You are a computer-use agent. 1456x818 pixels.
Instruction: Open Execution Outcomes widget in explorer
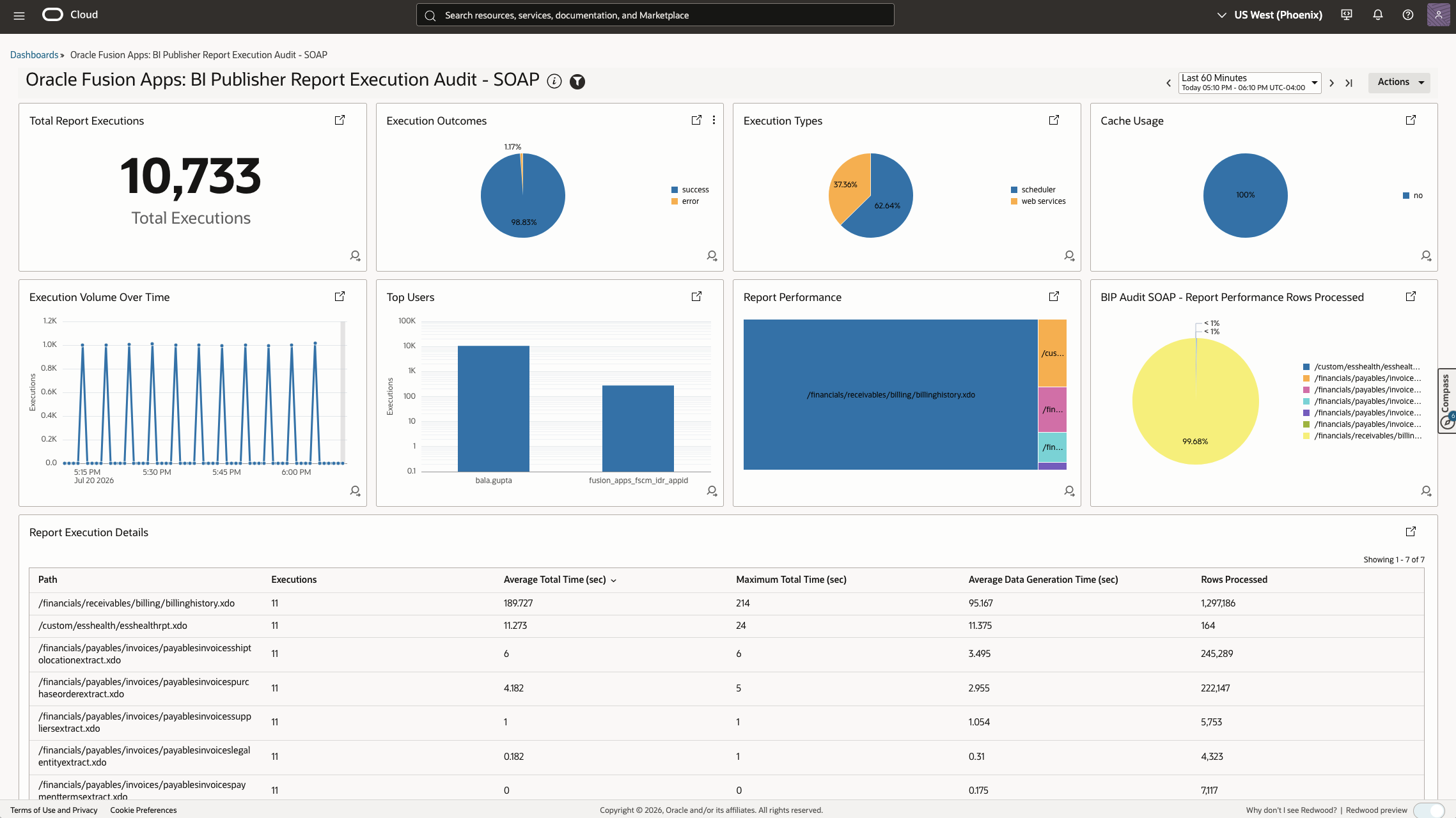coord(696,120)
